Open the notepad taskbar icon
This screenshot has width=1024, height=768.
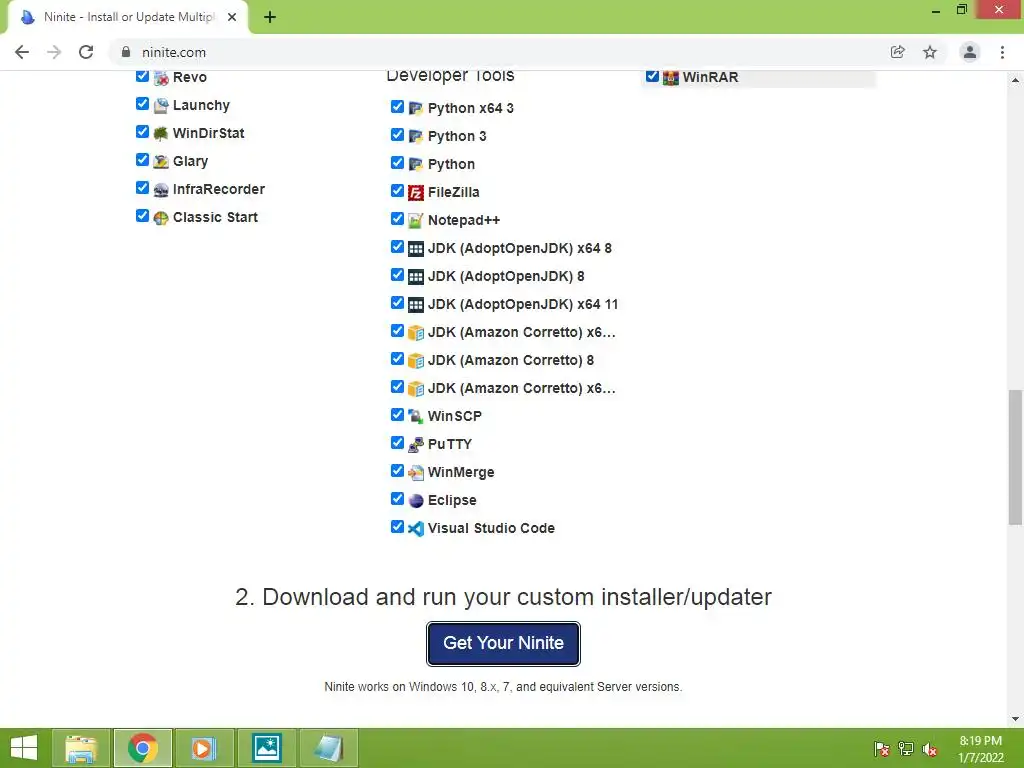pyautogui.click(x=328, y=748)
